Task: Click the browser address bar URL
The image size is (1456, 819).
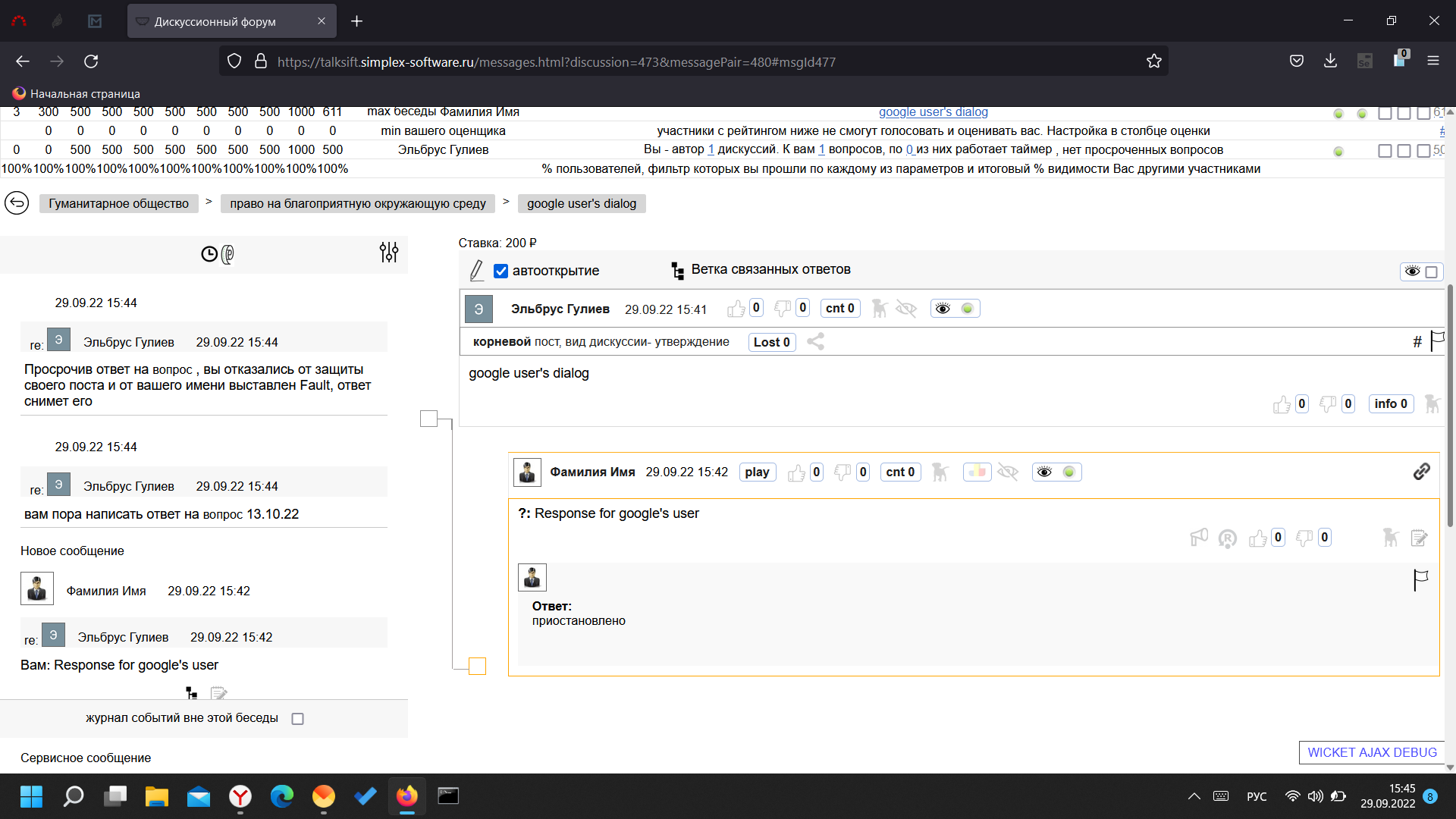Action: click(557, 61)
